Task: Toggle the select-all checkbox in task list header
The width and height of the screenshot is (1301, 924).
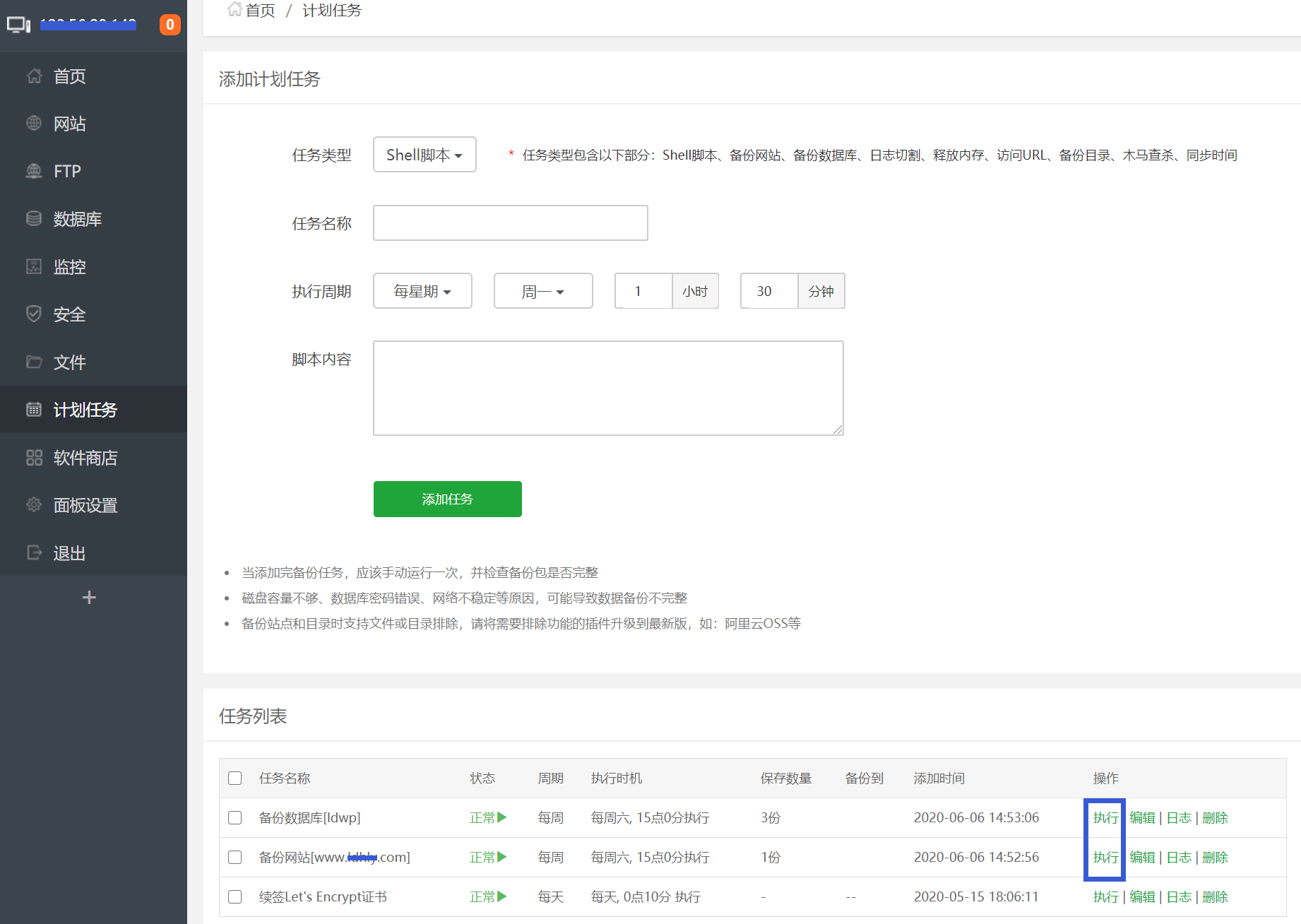Action: click(235, 778)
